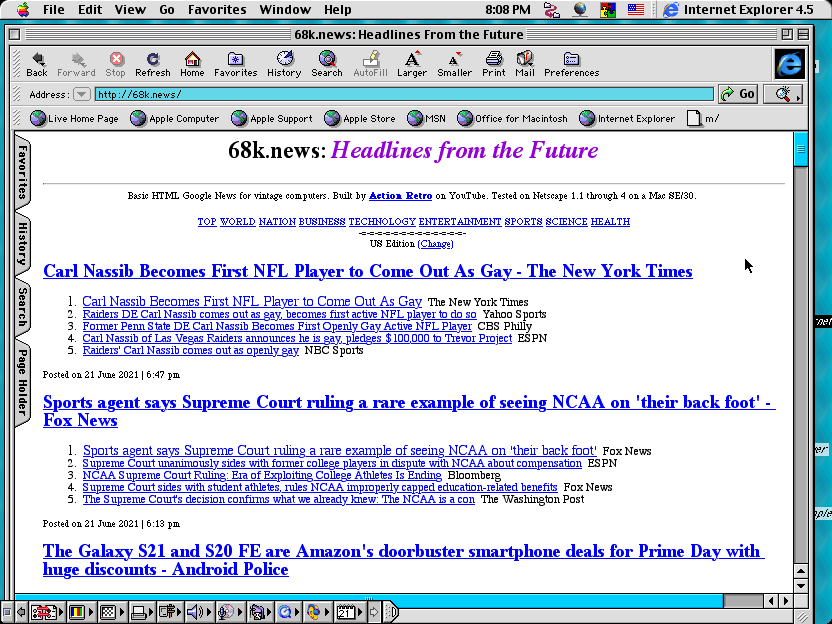Open the Internet Explorer favorite
This screenshot has height=624, width=832.
pos(627,118)
